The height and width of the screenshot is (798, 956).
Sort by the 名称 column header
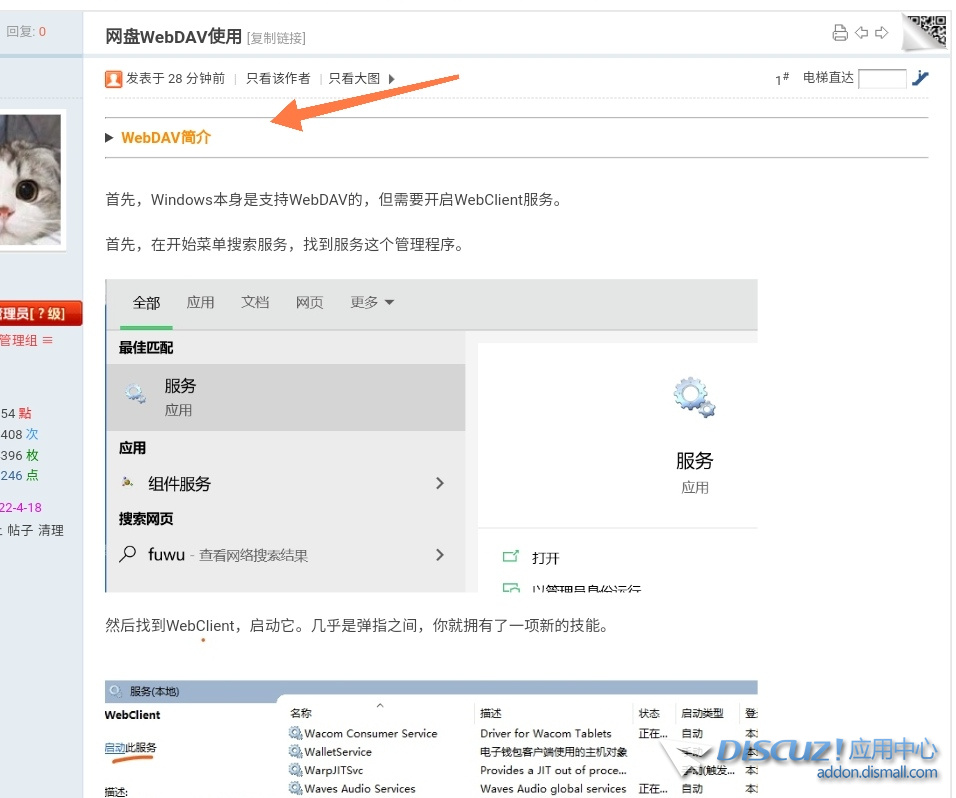301,713
